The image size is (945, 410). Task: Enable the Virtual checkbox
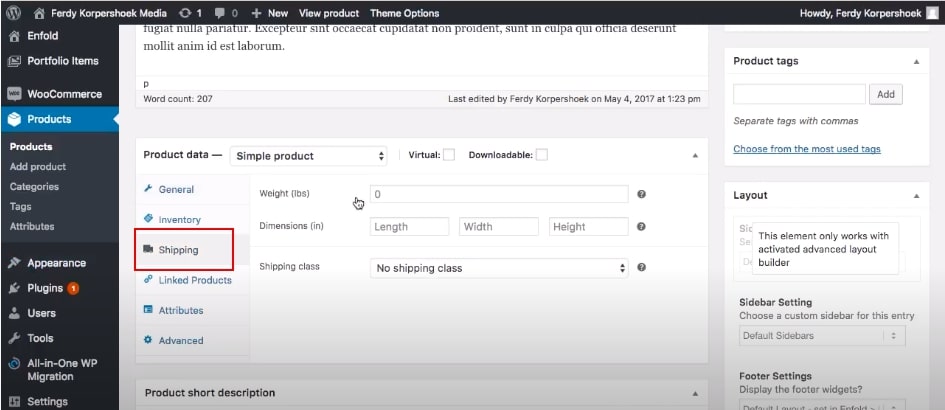coord(449,155)
